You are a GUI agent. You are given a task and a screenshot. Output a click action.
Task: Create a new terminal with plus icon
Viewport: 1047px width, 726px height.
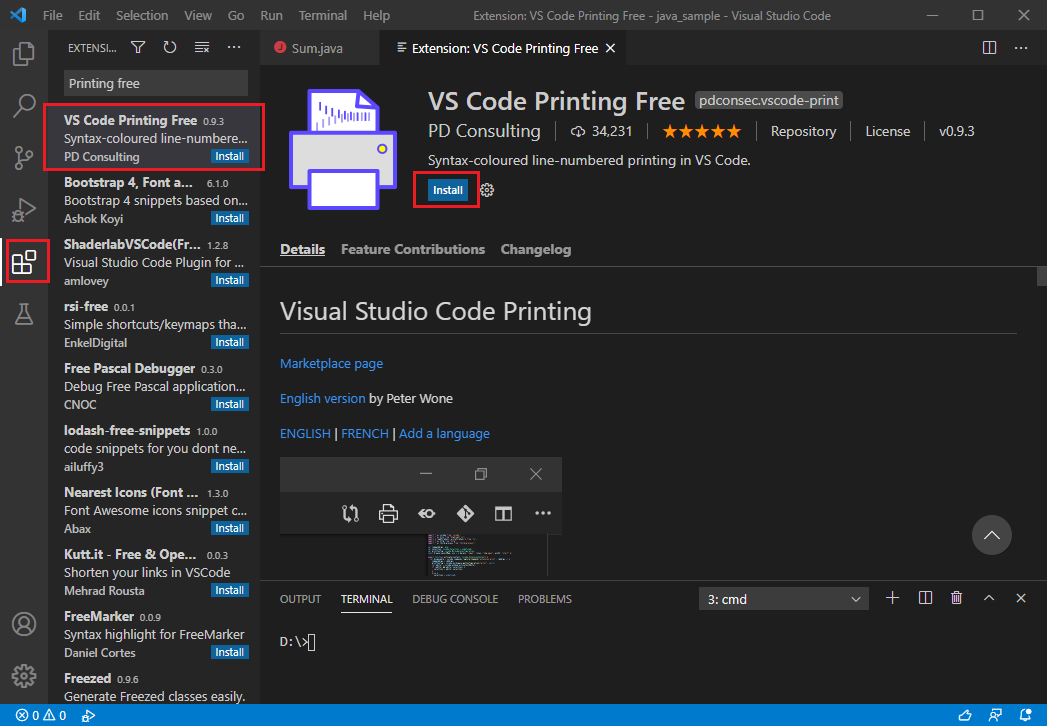[892, 598]
